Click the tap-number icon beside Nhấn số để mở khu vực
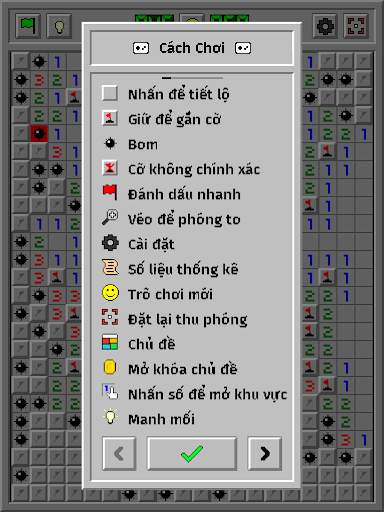 (x=110, y=392)
